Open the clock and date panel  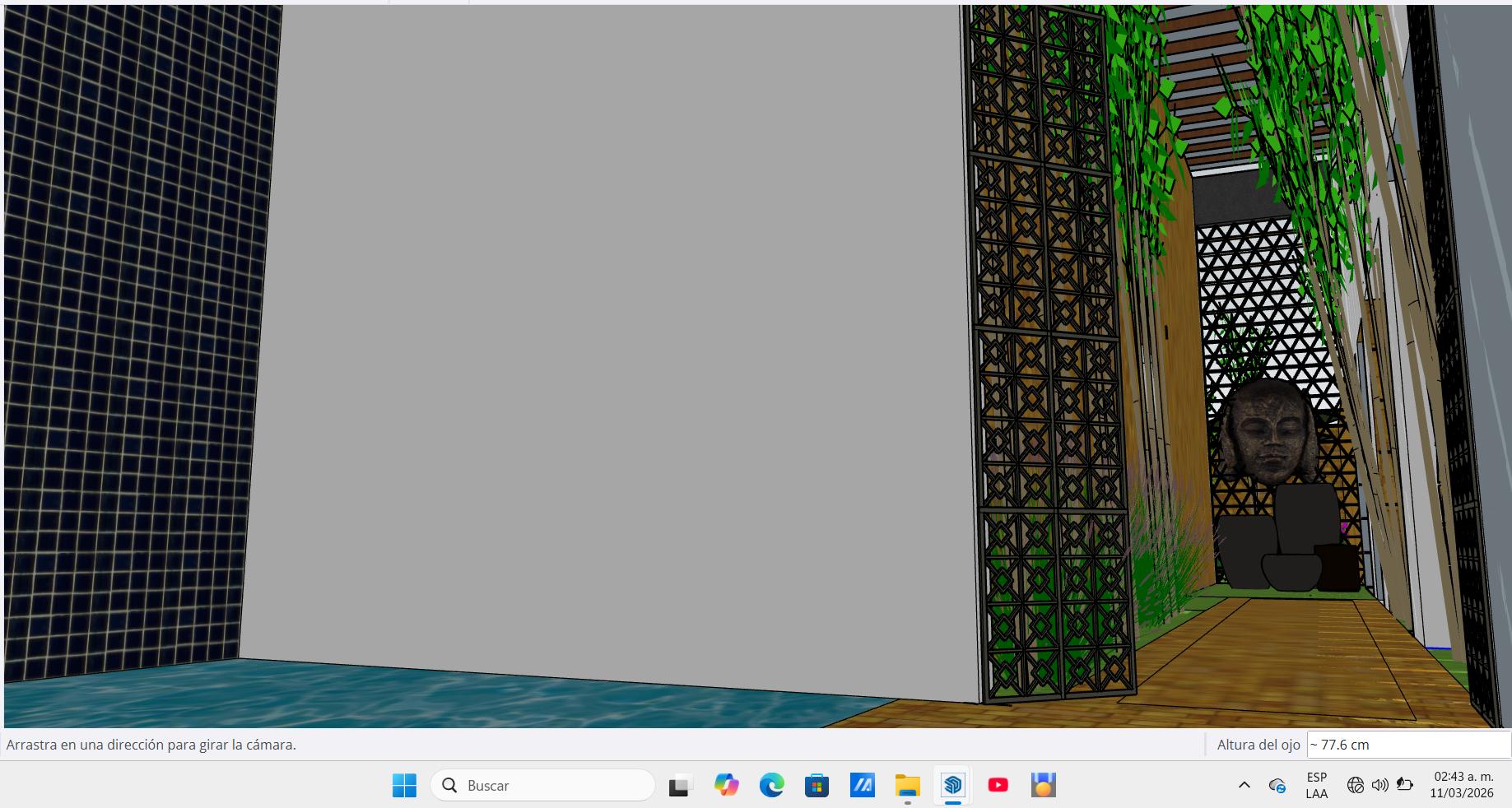pos(1463,786)
